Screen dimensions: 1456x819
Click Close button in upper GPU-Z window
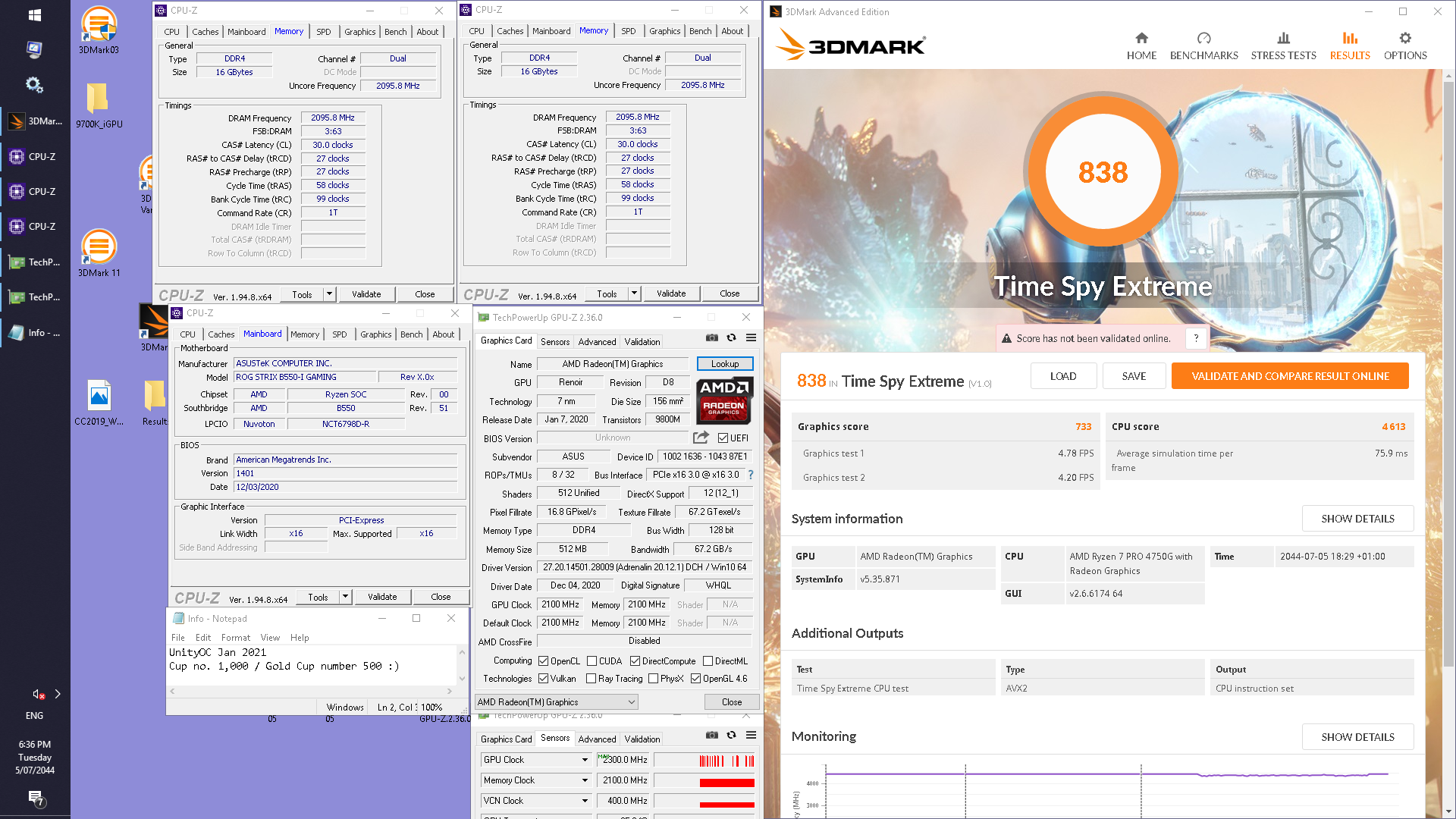[732, 702]
